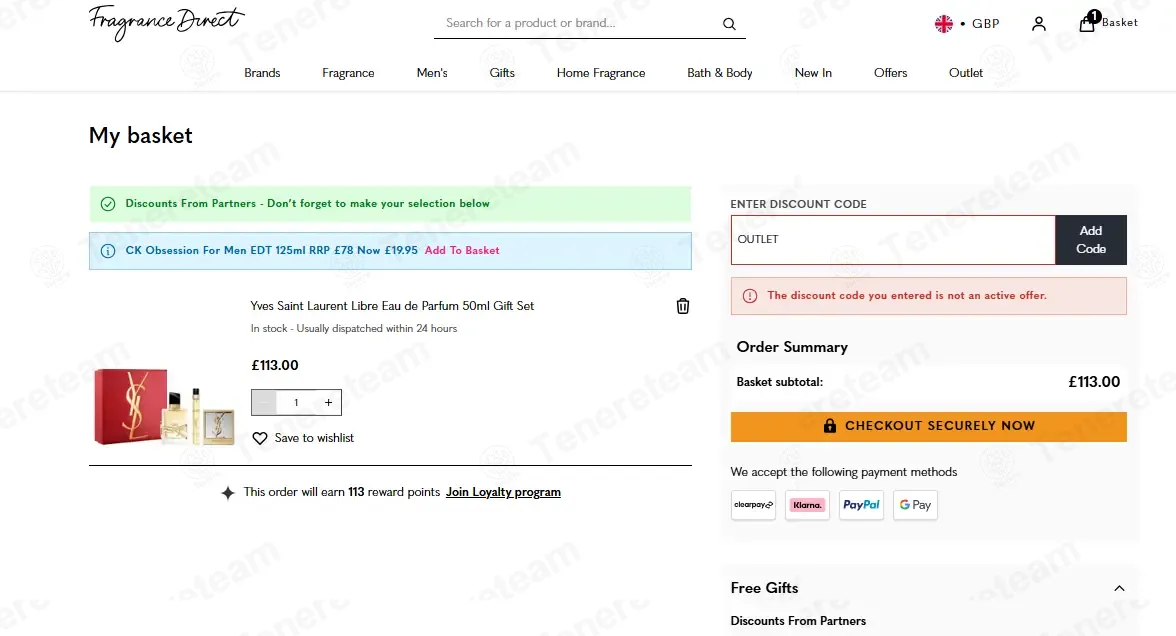1176x636 pixels.
Task: Open the Outlet menu item
Action: 965,73
